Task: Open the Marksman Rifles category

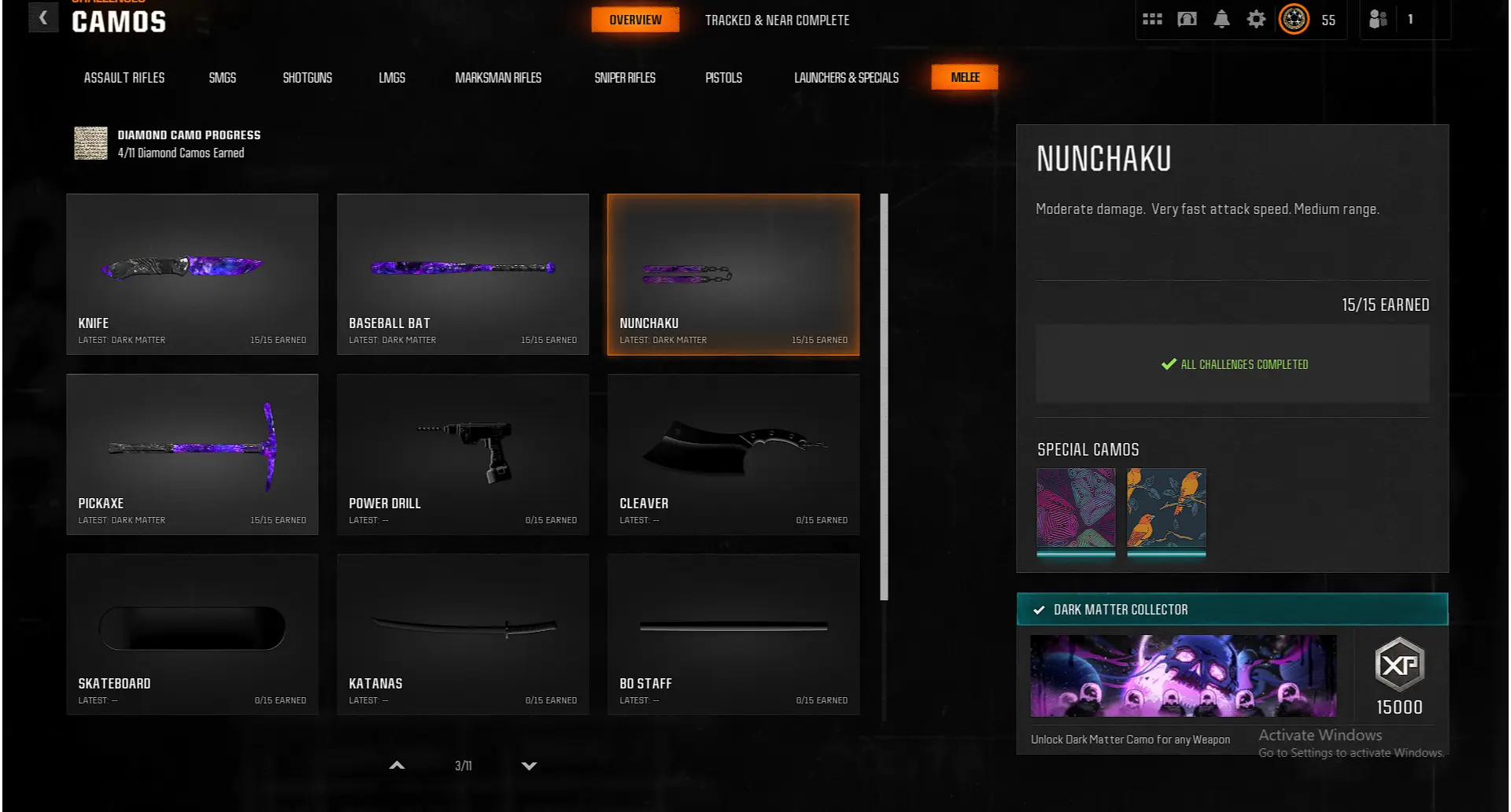Action: click(x=498, y=78)
